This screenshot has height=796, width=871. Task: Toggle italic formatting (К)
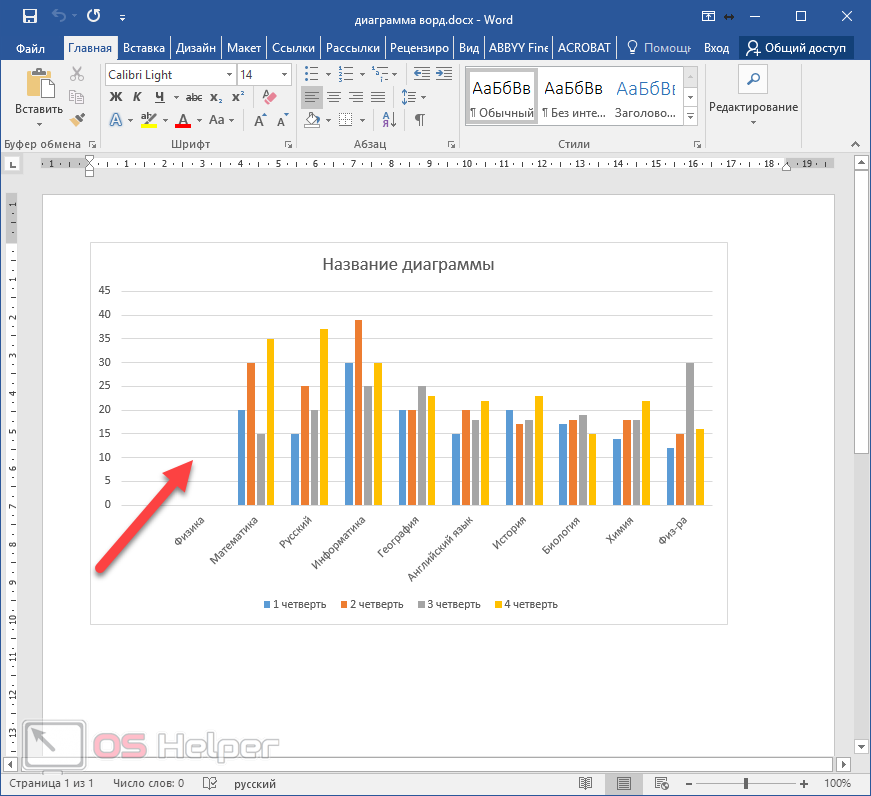point(138,97)
